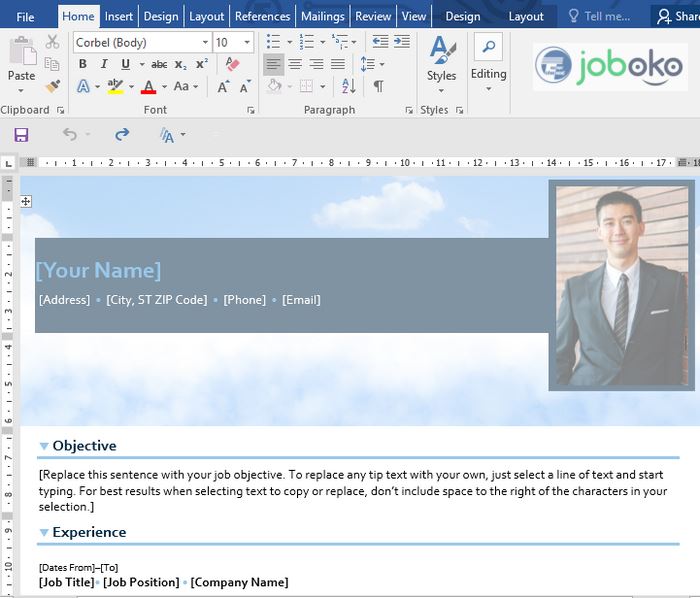The height and width of the screenshot is (598, 700).
Task: Undo the last action
Action: coord(70,134)
